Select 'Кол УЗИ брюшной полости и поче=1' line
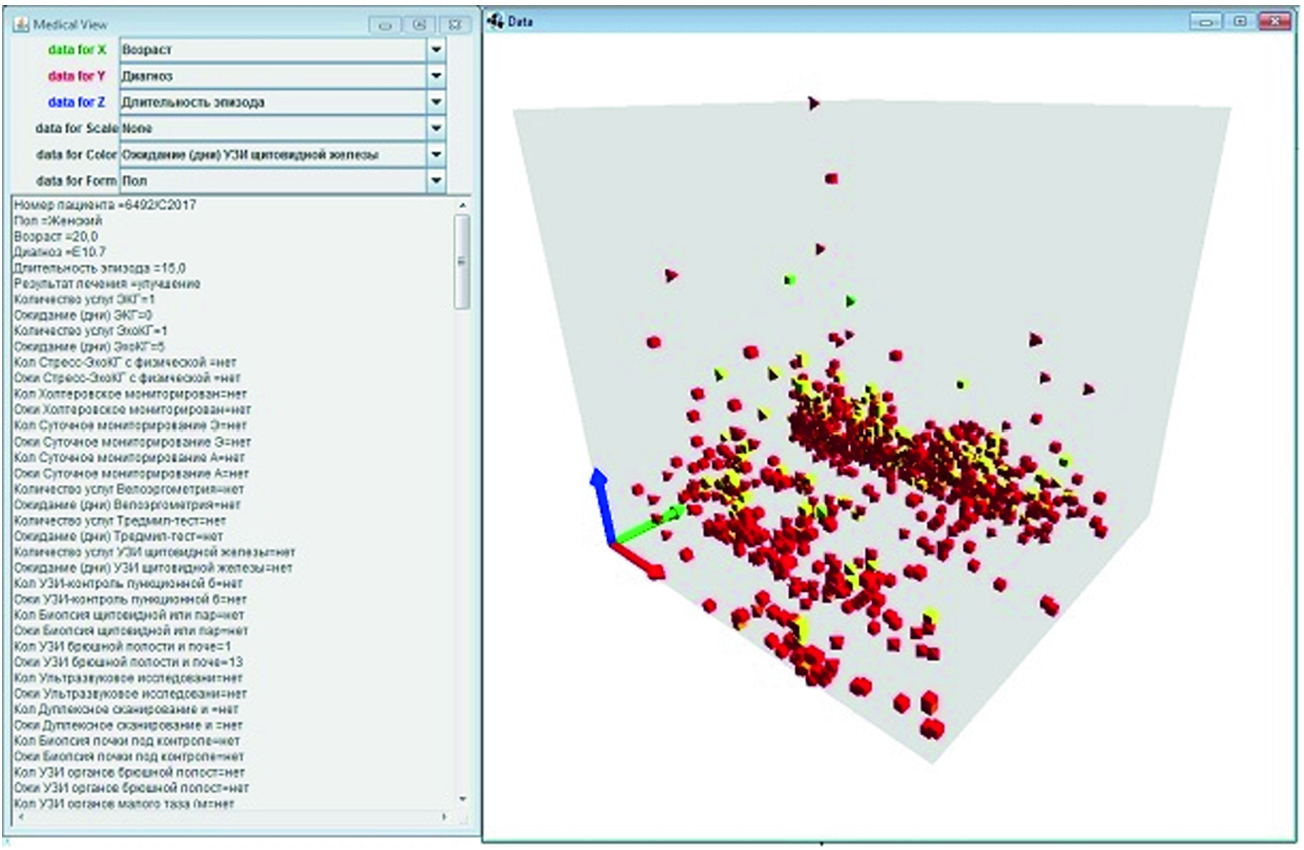 coord(122,646)
